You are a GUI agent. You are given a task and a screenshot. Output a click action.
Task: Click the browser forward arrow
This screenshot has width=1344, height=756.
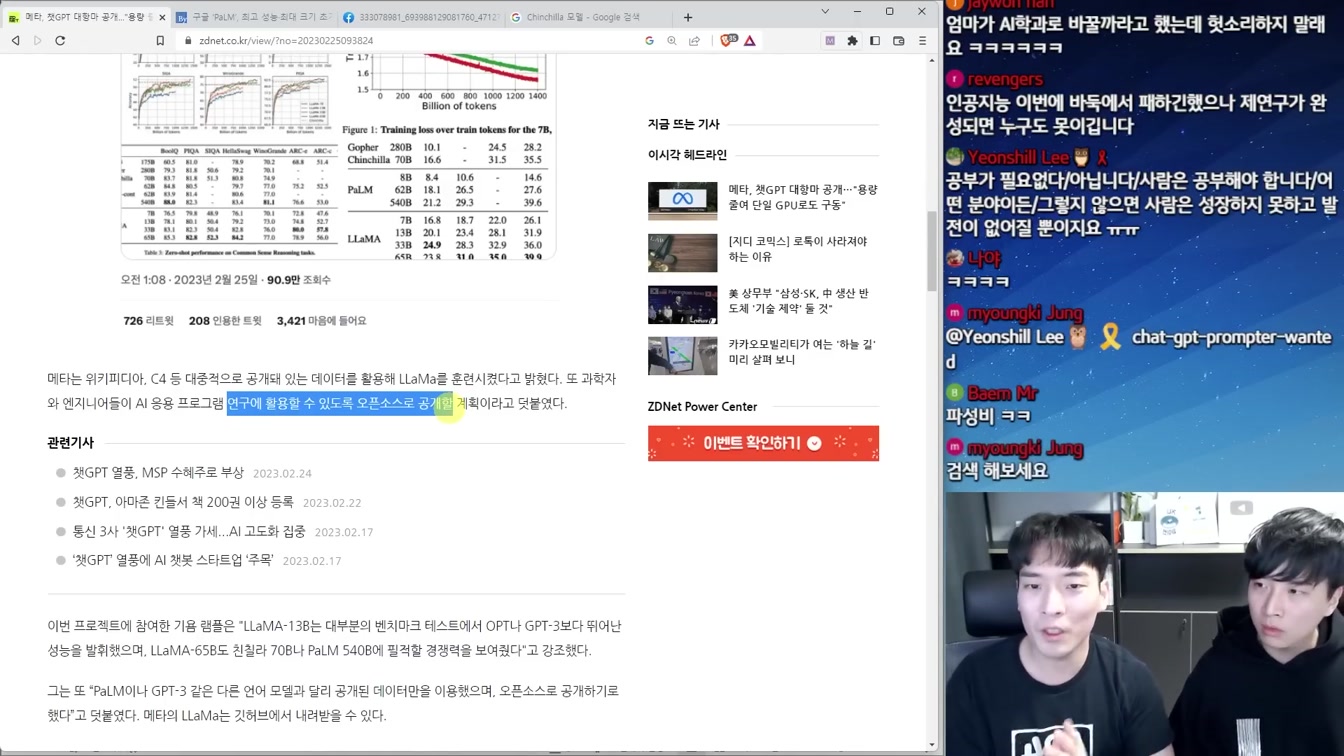click(x=38, y=41)
